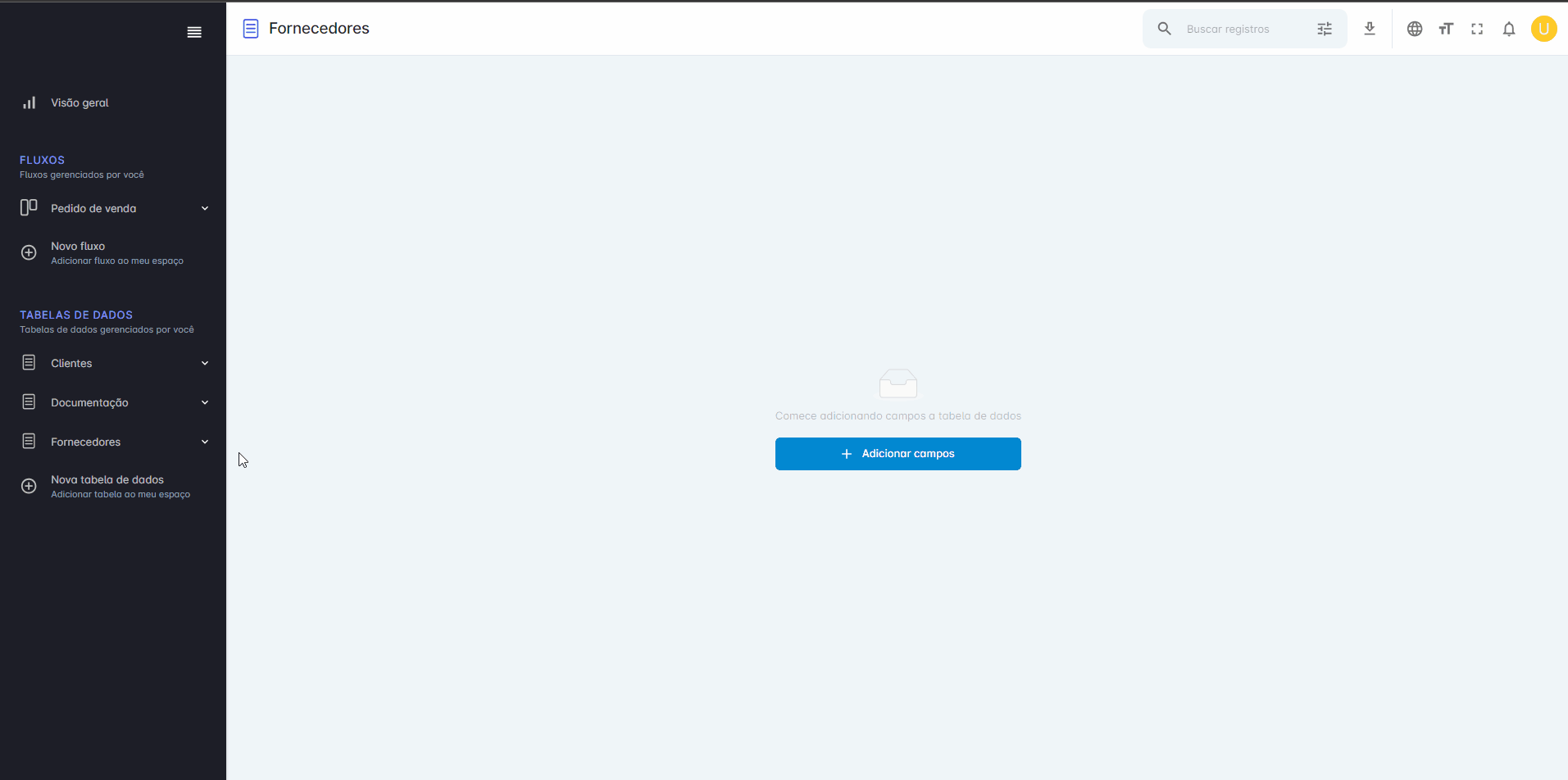
Task: Toggle fullscreen mode icon
Action: [1477, 29]
